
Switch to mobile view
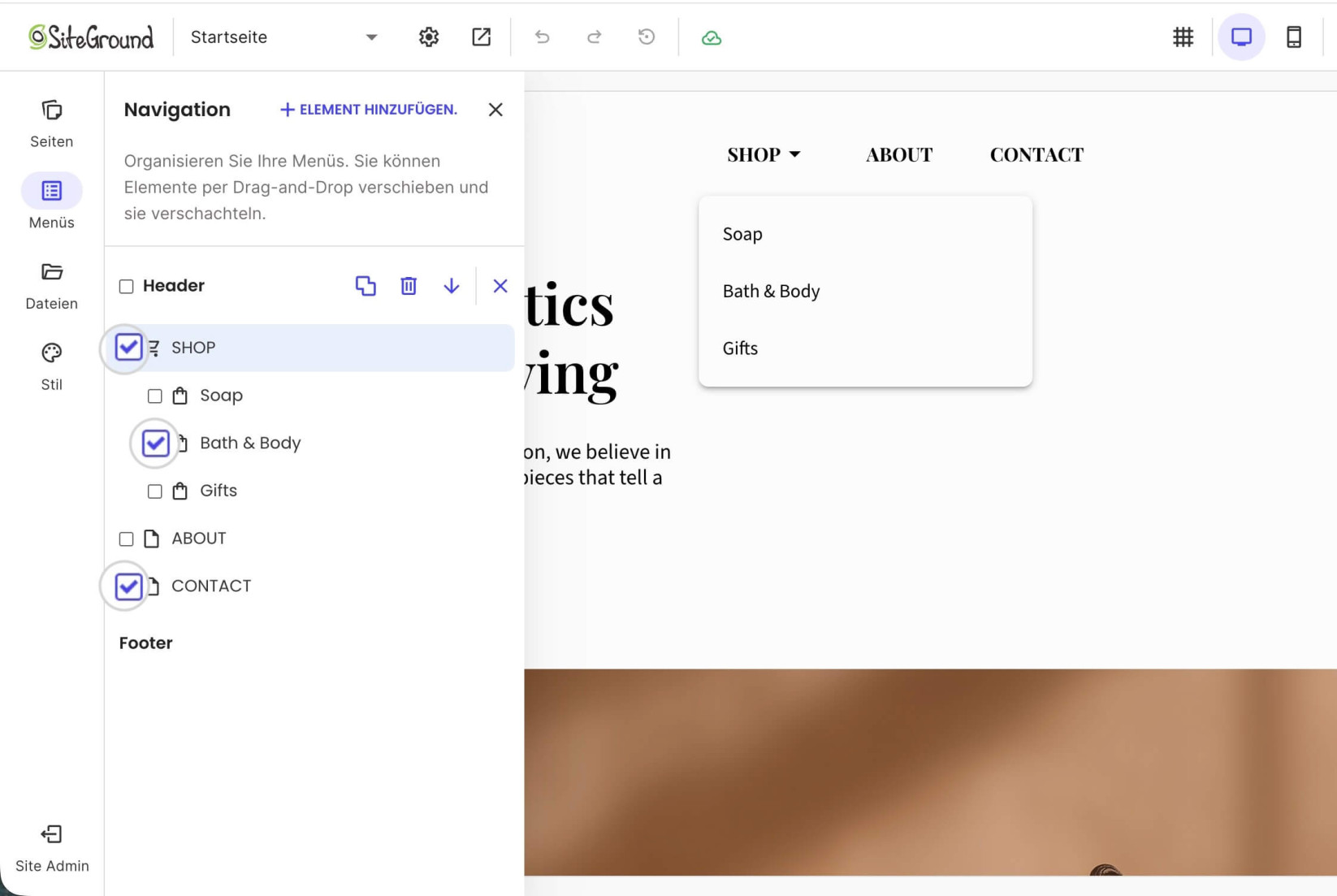pos(1294,37)
